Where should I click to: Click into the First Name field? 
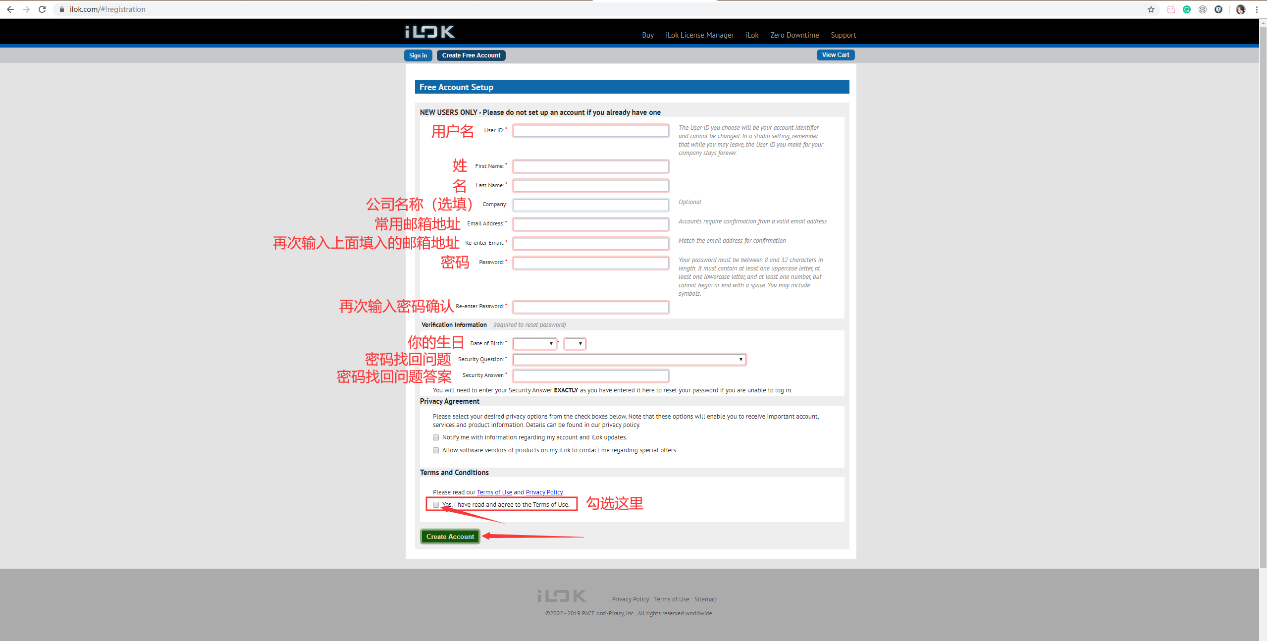[591, 167]
